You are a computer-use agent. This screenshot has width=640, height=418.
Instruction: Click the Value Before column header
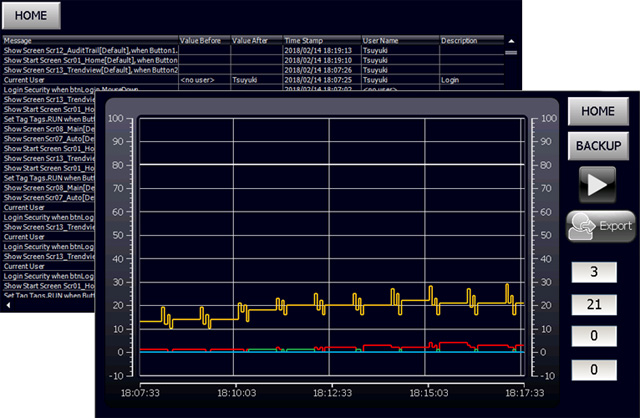[x=203, y=40]
